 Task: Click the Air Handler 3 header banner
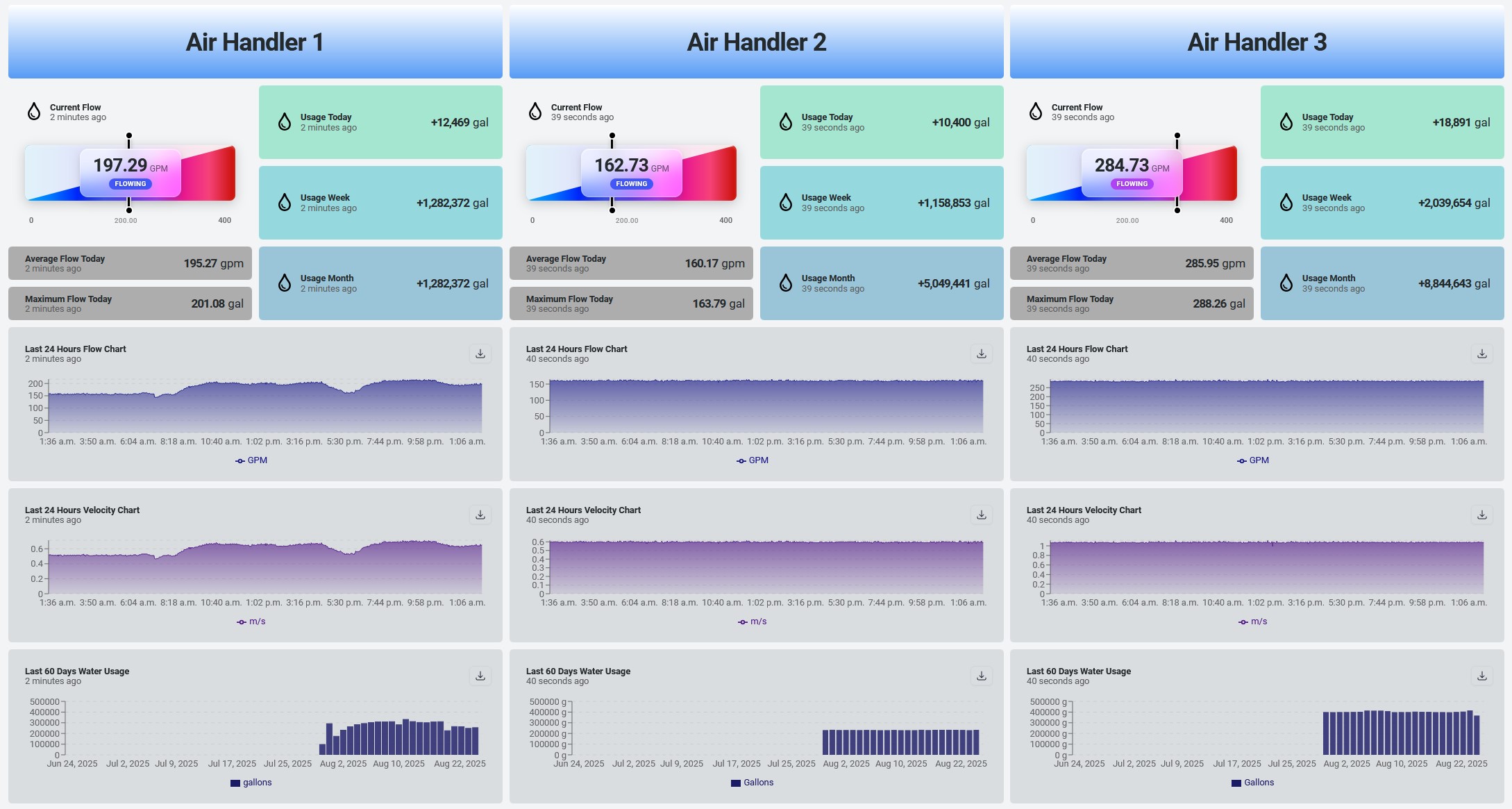(1257, 42)
